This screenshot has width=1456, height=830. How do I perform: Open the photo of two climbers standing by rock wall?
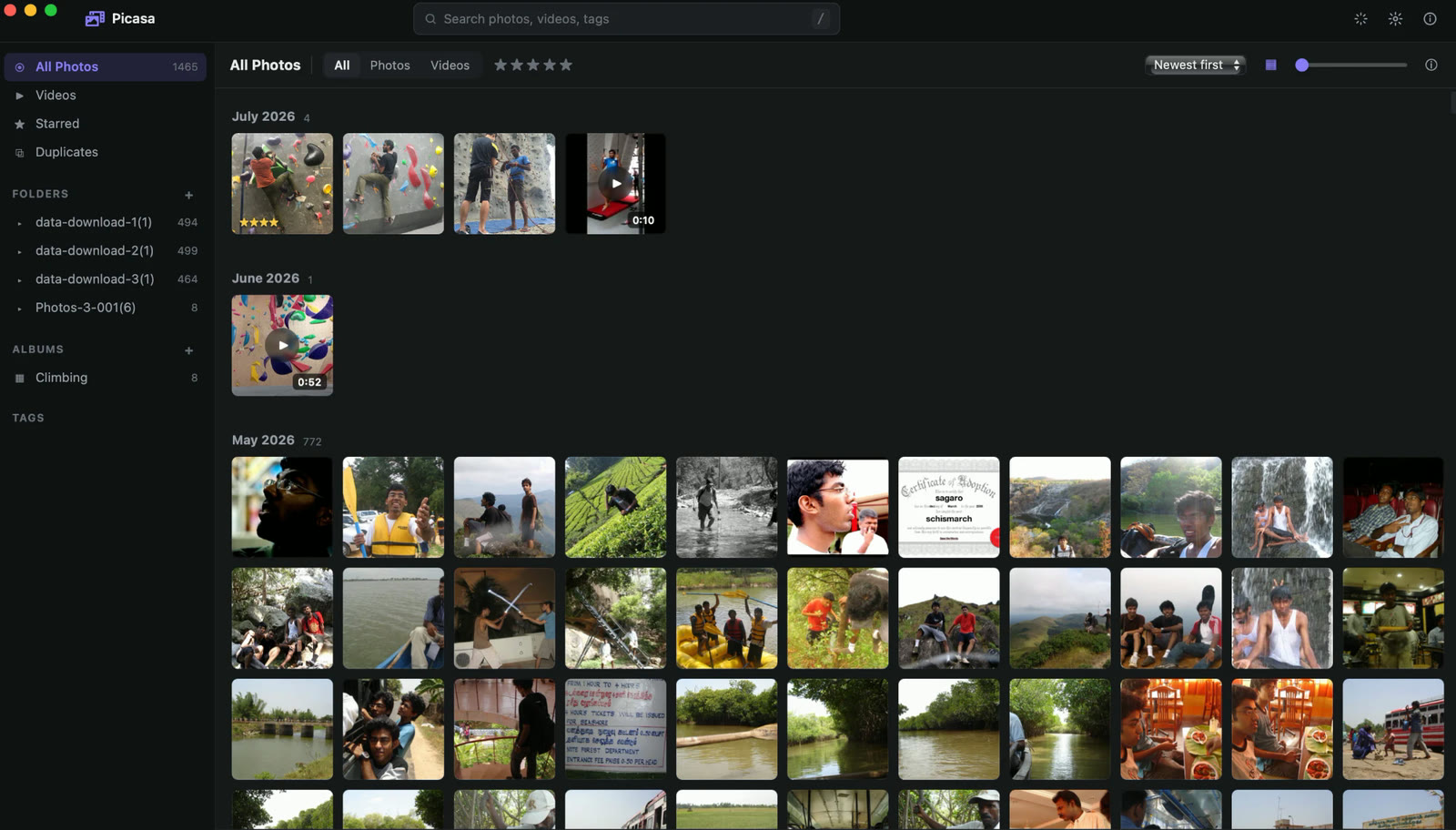[x=504, y=184]
